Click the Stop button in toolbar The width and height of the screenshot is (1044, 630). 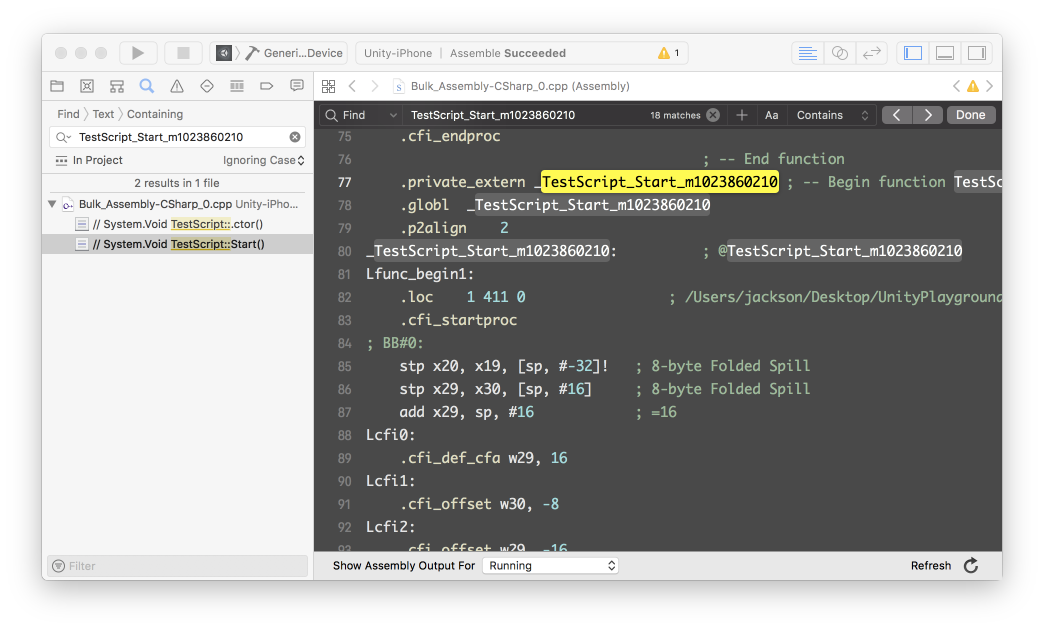click(183, 53)
